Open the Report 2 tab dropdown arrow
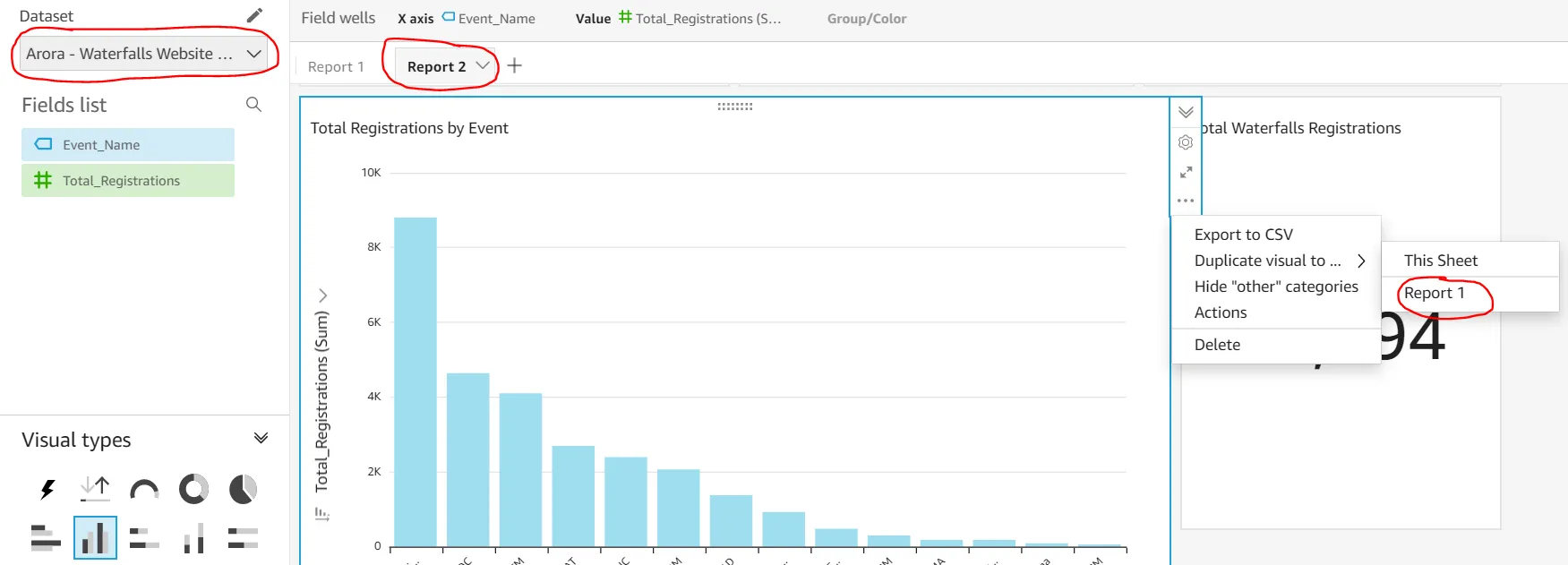The width and height of the screenshot is (1568, 565). (483, 65)
